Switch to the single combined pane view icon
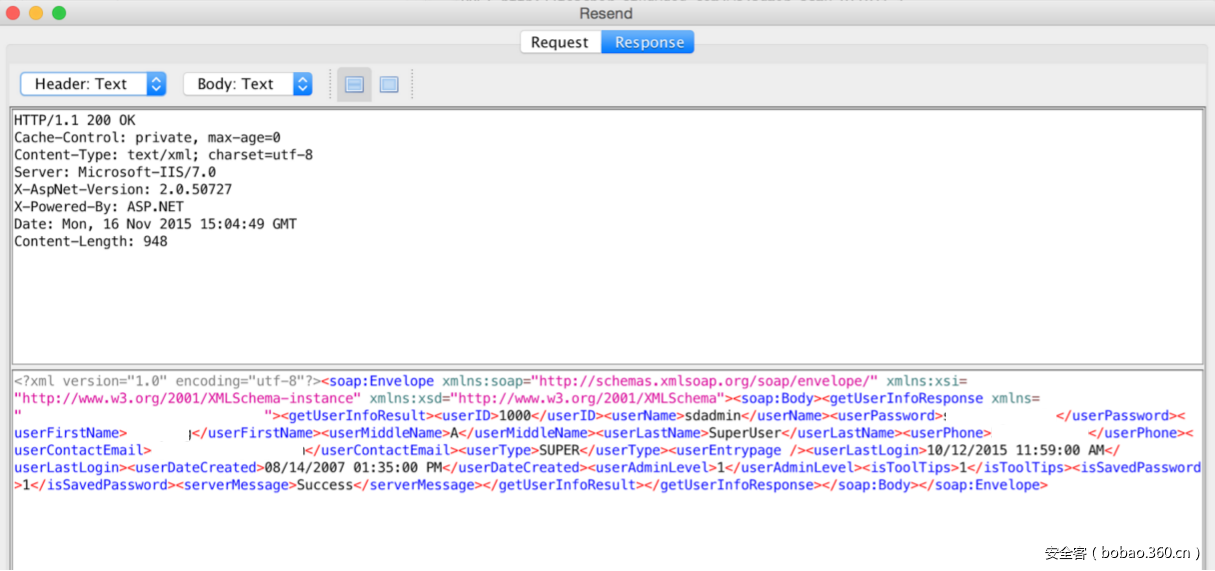 (389, 85)
